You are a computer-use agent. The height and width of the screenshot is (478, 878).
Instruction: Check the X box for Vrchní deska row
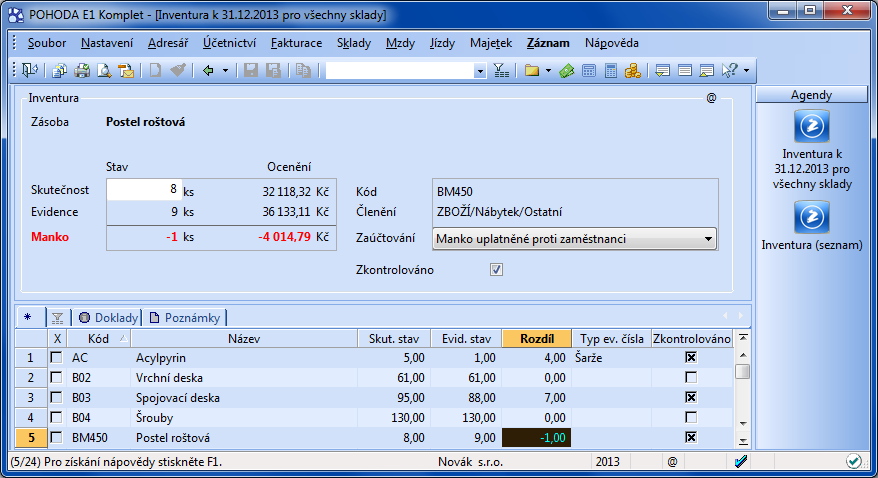(x=56, y=377)
